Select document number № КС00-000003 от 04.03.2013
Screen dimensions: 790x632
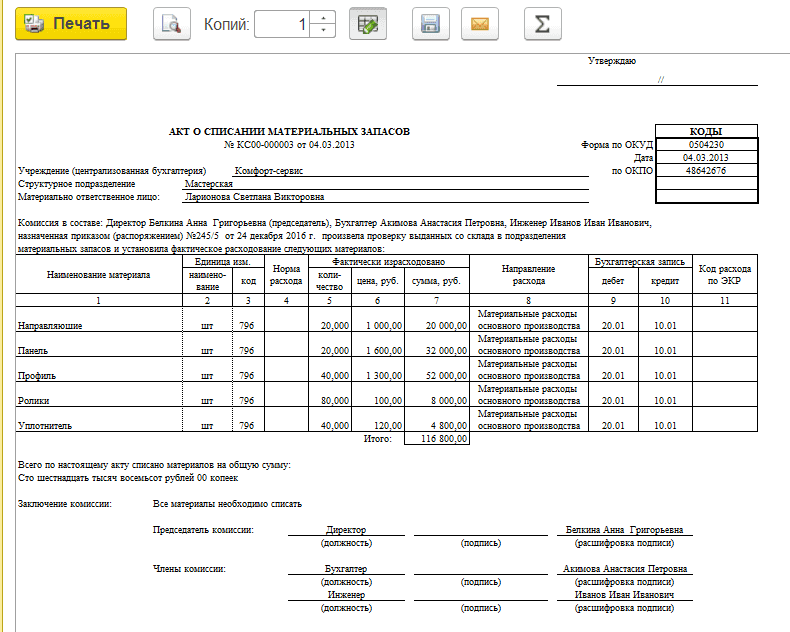pyautogui.click(x=289, y=145)
